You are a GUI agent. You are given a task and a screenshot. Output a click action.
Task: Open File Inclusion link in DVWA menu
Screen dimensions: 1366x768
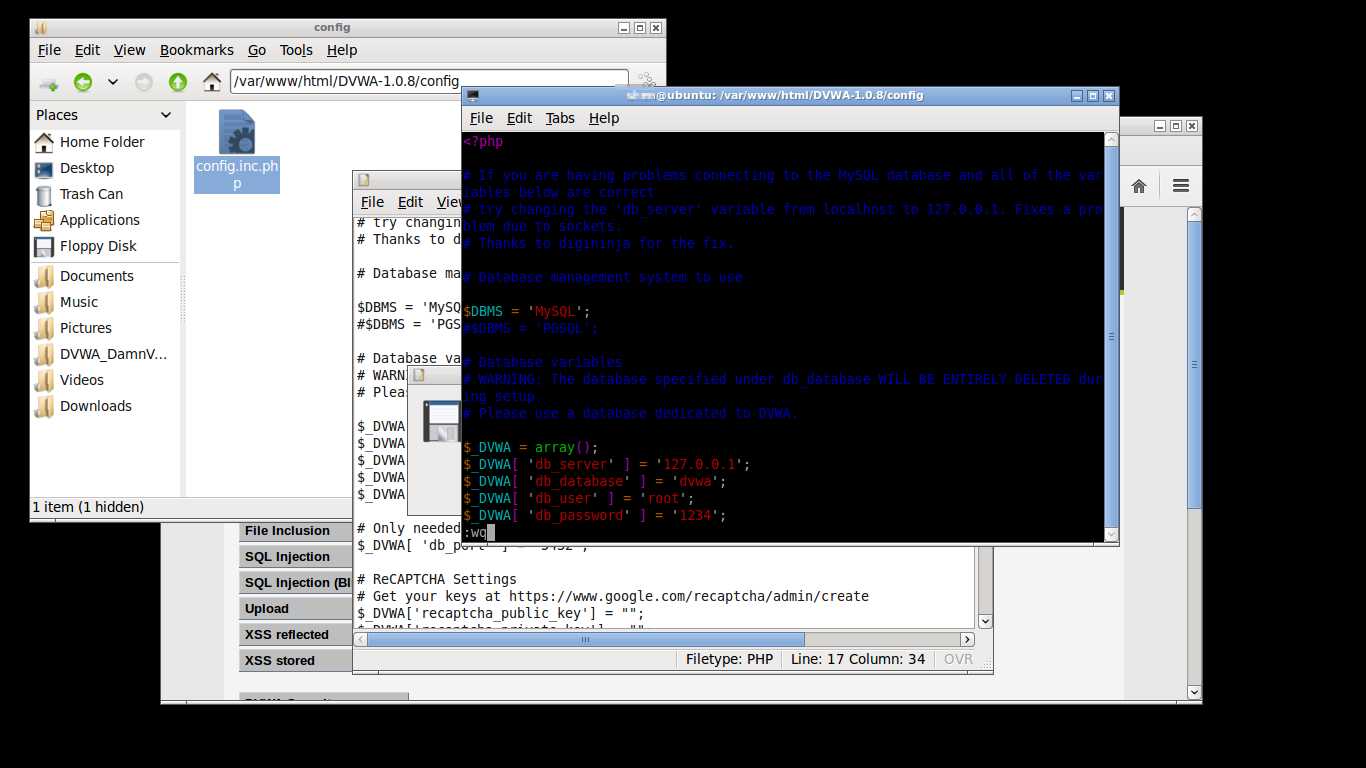click(x=296, y=531)
